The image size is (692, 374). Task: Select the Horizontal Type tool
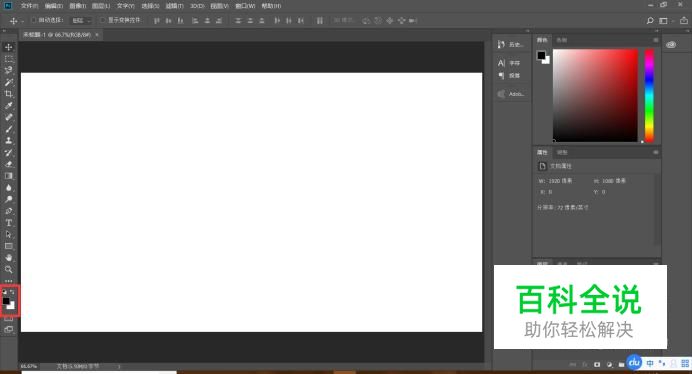pos(8,223)
